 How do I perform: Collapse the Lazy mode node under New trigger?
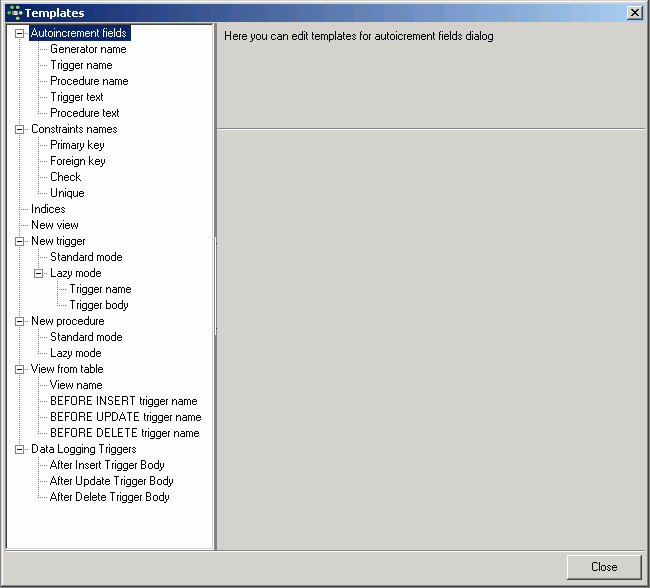39,273
